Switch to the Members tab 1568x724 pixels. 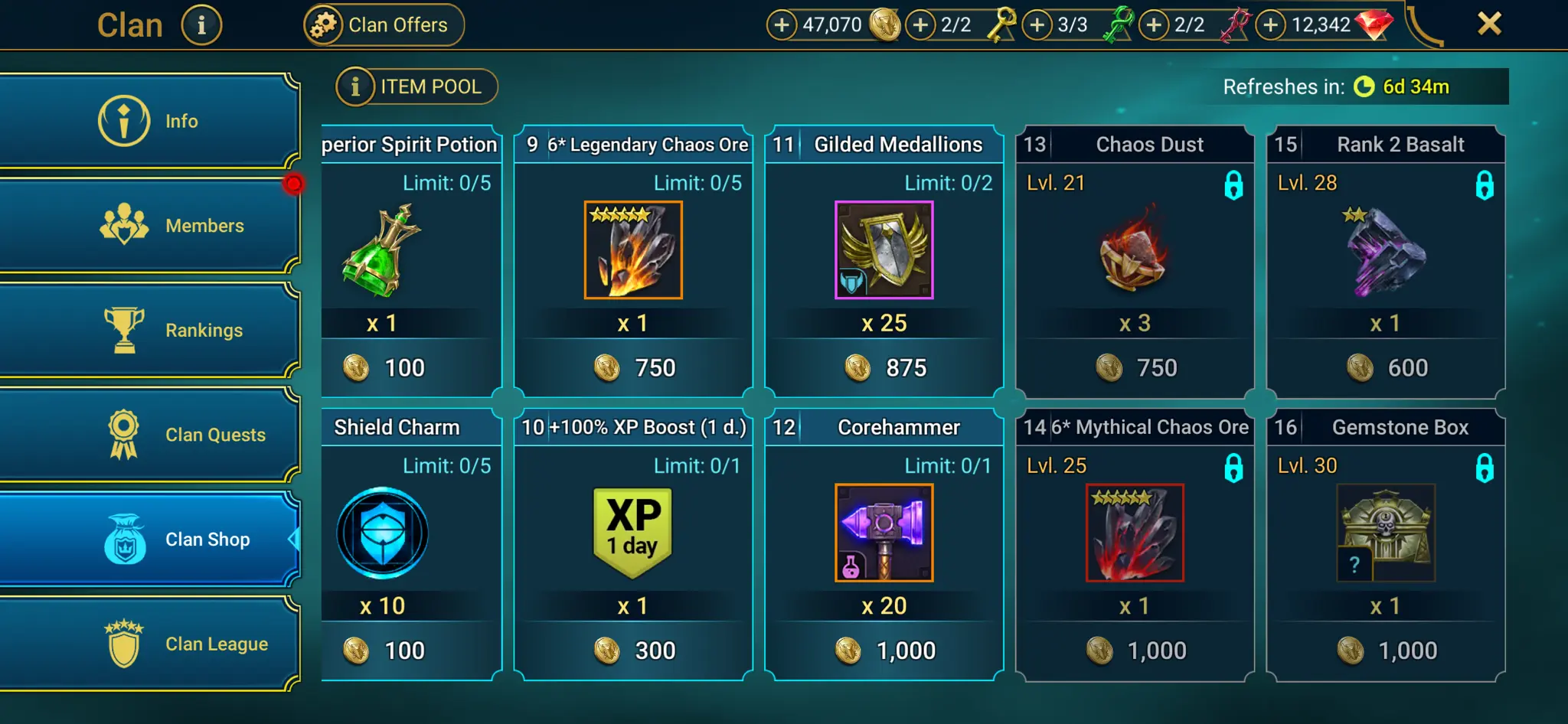(149, 225)
